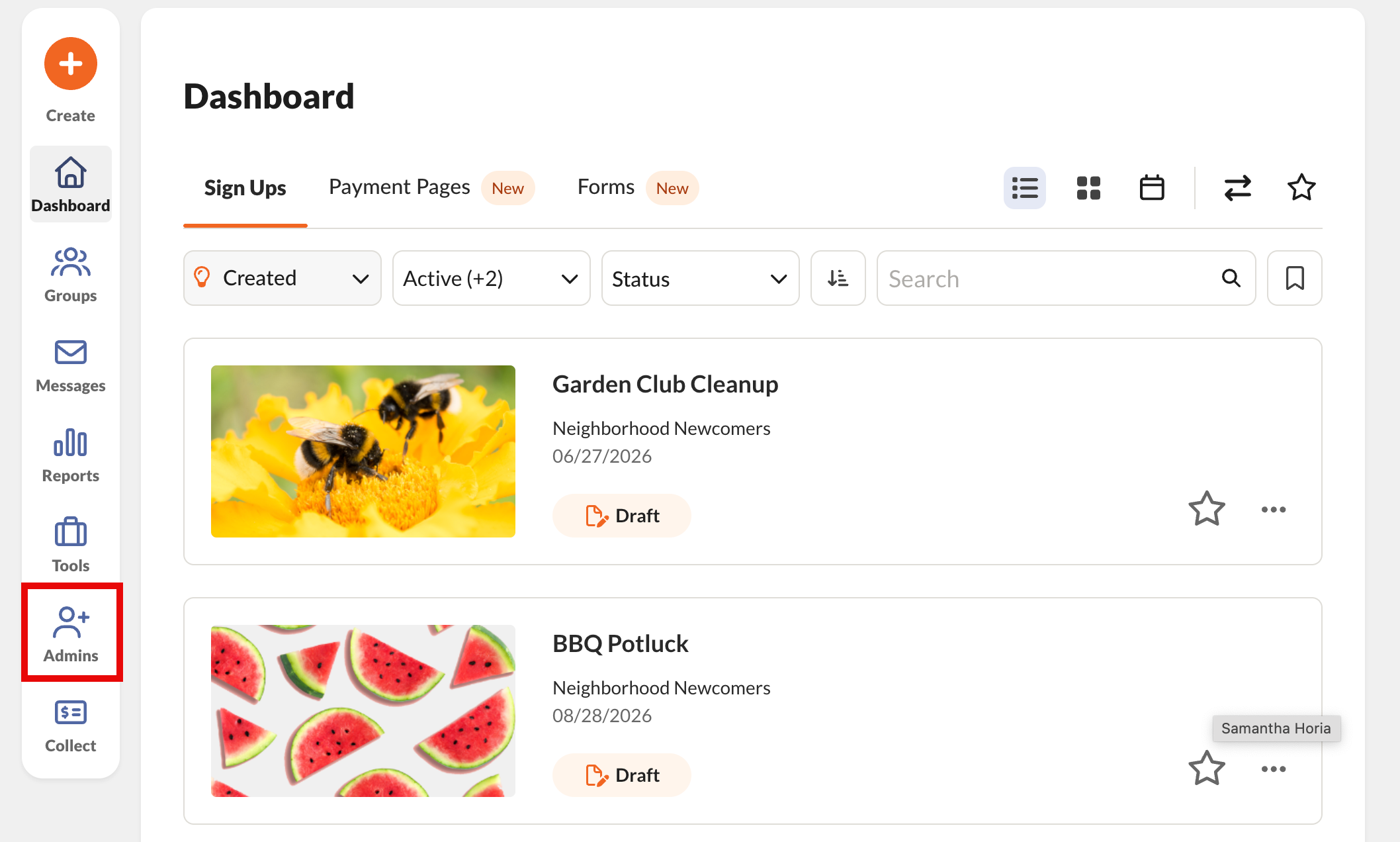Click the Garden Club Cleanup title
Image resolution: width=1400 pixels, height=842 pixels.
pyautogui.click(x=665, y=384)
